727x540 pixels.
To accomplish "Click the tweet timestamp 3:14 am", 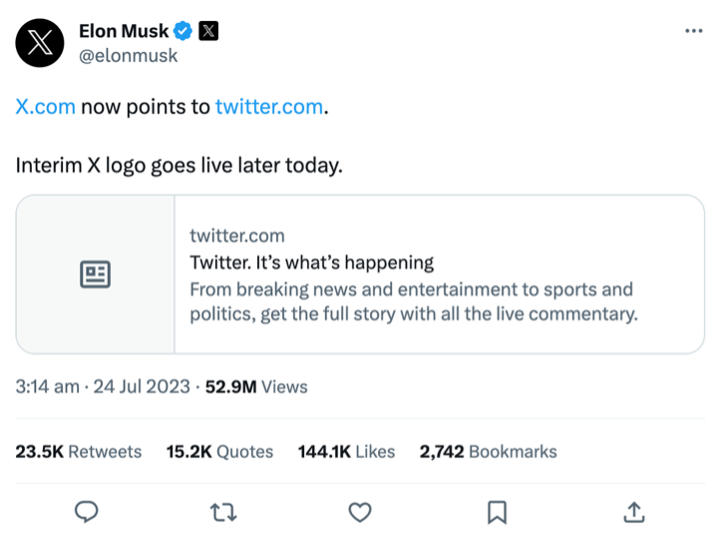I will coord(47,386).
